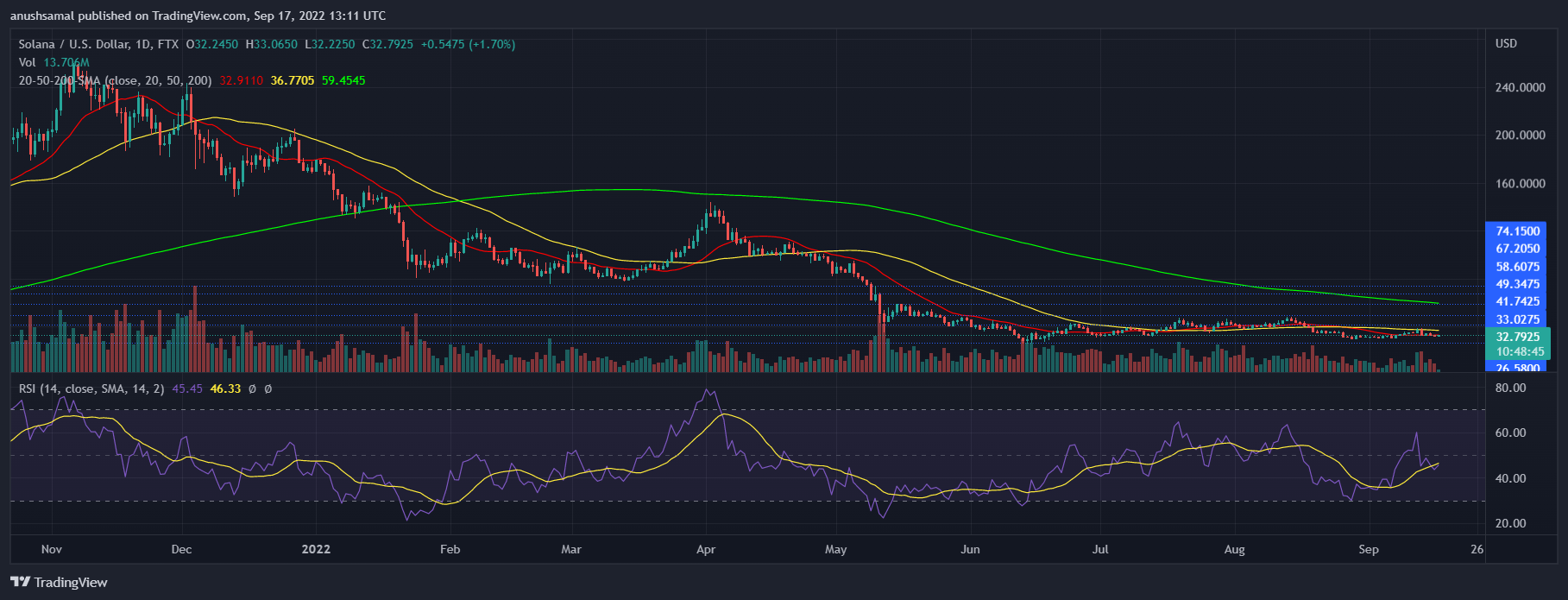Click the current price label 32.7925
Image resolution: width=1568 pixels, height=600 pixels.
1517,337
